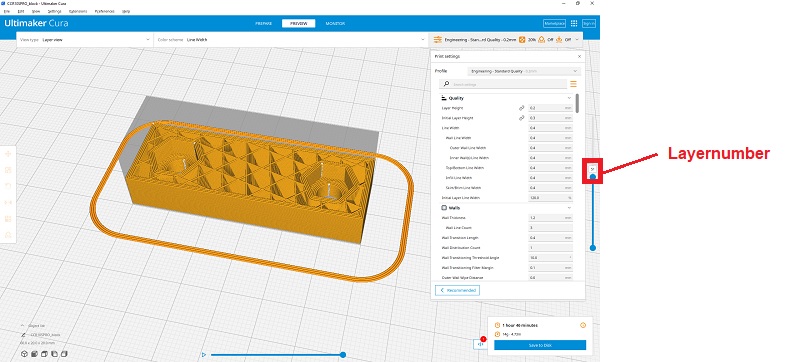Screen dimensions: 809x362
Task: Open the Profile dropdown
Action: tap(524, 71)
